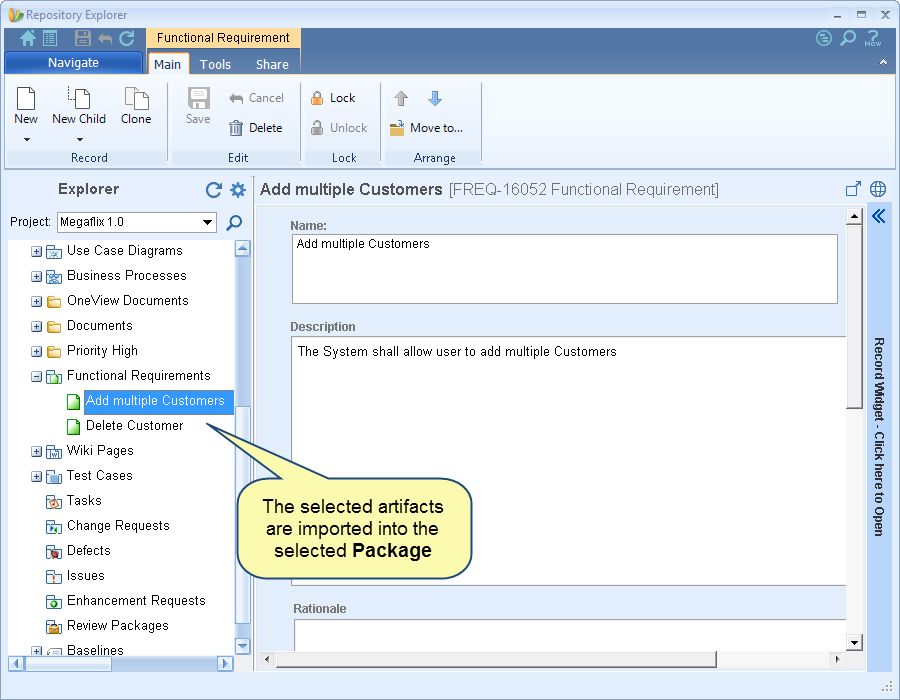Expand the Use Case Diagrams node
Image resolution: width=900 pixels, height=700 pixels.
click(x=36, y=251)
